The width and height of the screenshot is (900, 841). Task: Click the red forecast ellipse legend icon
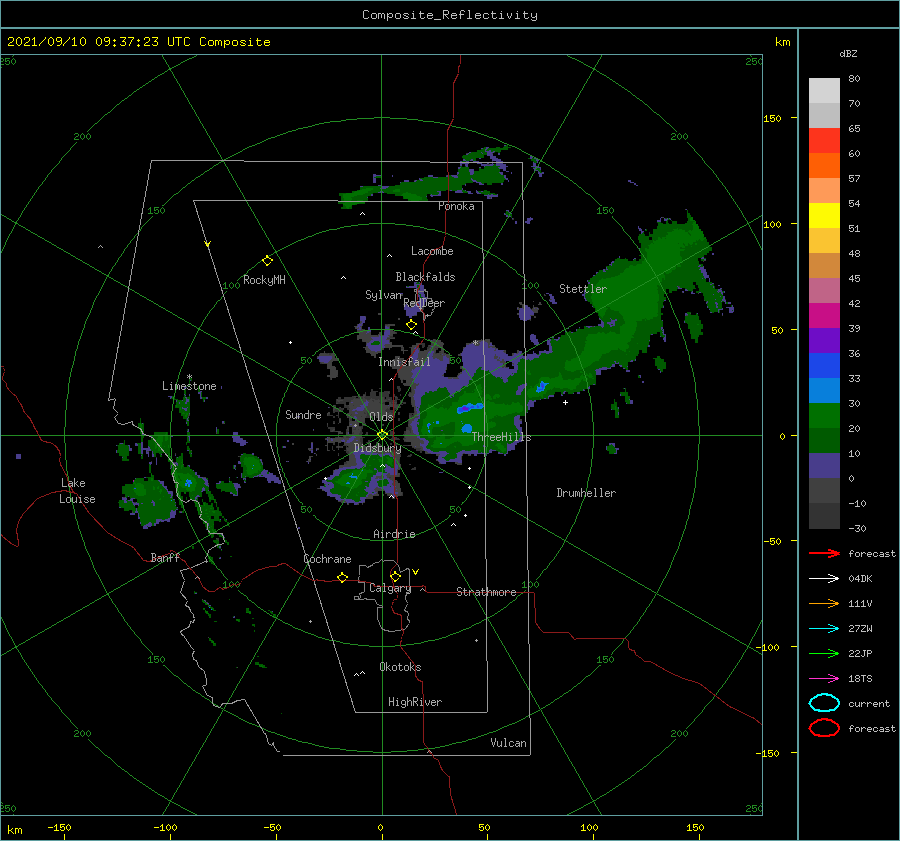pos(824,728)
